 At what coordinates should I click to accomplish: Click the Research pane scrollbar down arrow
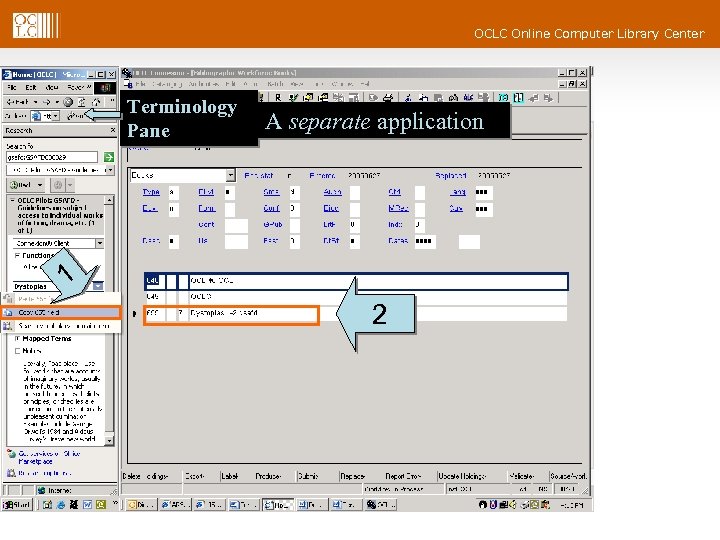[109, 441]
